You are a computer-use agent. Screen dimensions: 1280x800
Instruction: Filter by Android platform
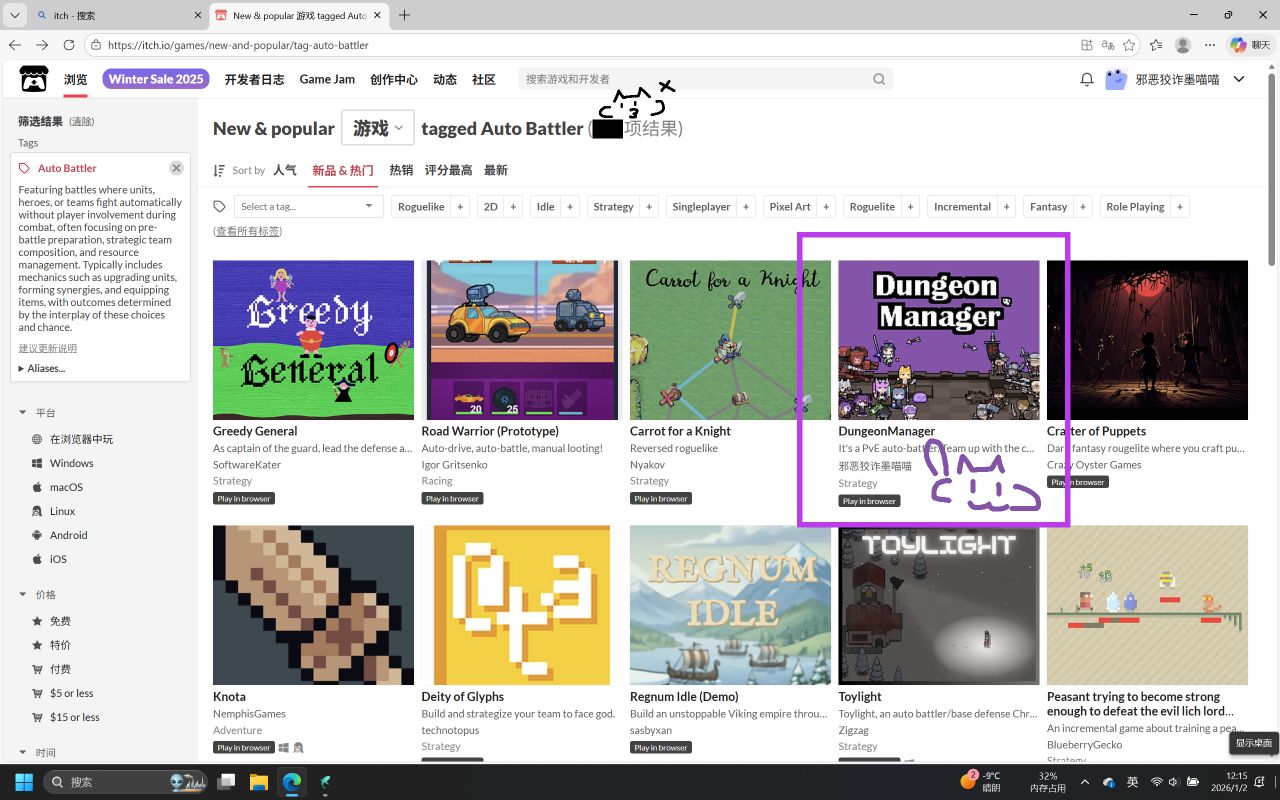(x=68, y=535)
